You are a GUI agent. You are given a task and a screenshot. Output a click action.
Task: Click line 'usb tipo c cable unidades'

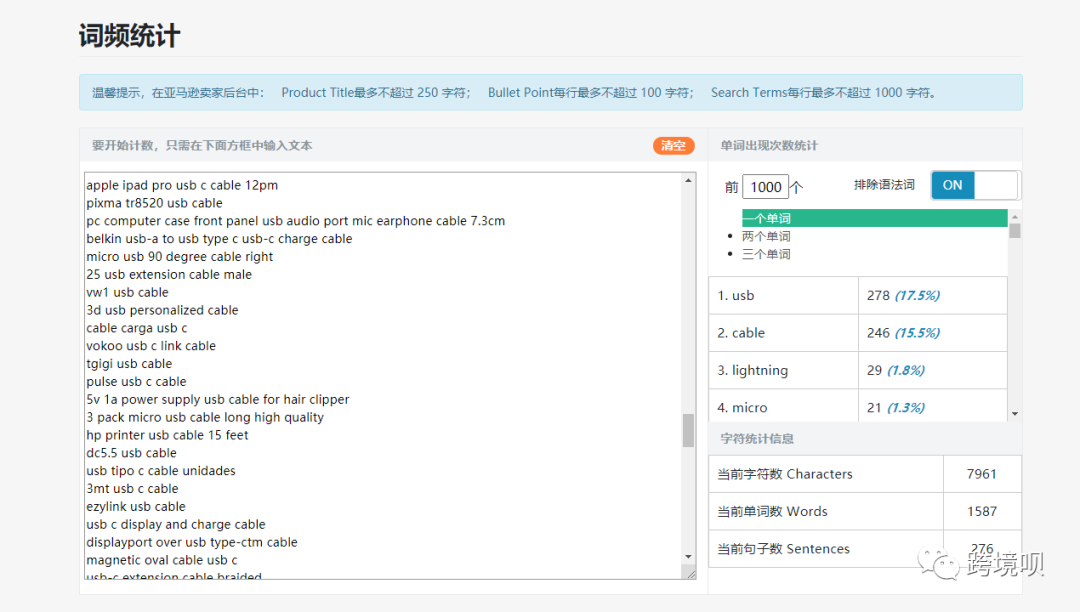click(160, 472)
